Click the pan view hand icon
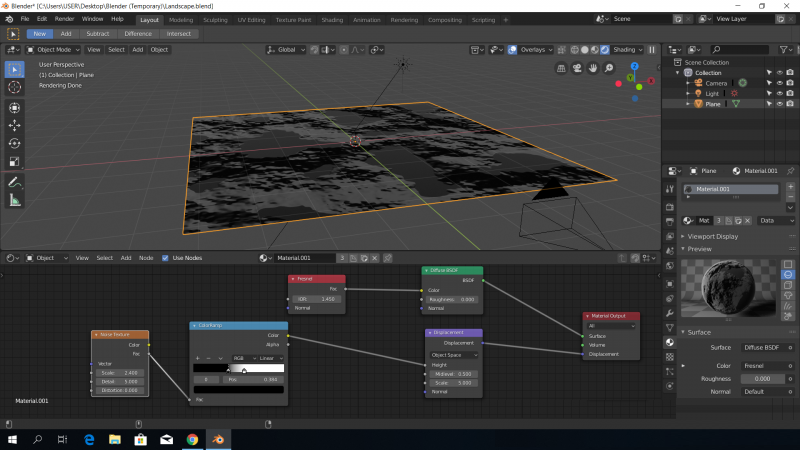 pos(593,68)
